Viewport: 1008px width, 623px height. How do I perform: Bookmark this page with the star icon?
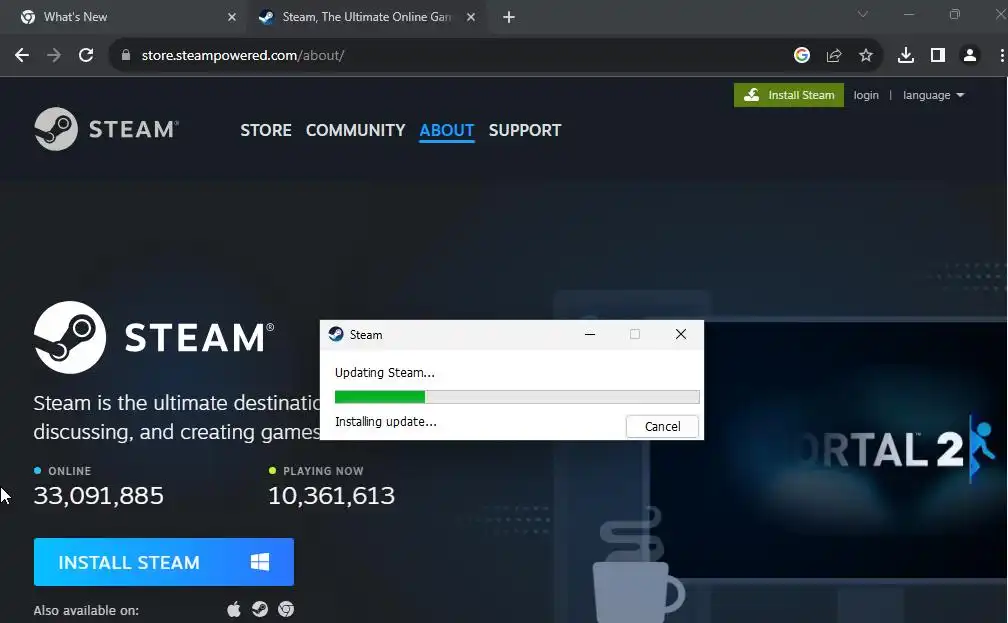(866, 55)
